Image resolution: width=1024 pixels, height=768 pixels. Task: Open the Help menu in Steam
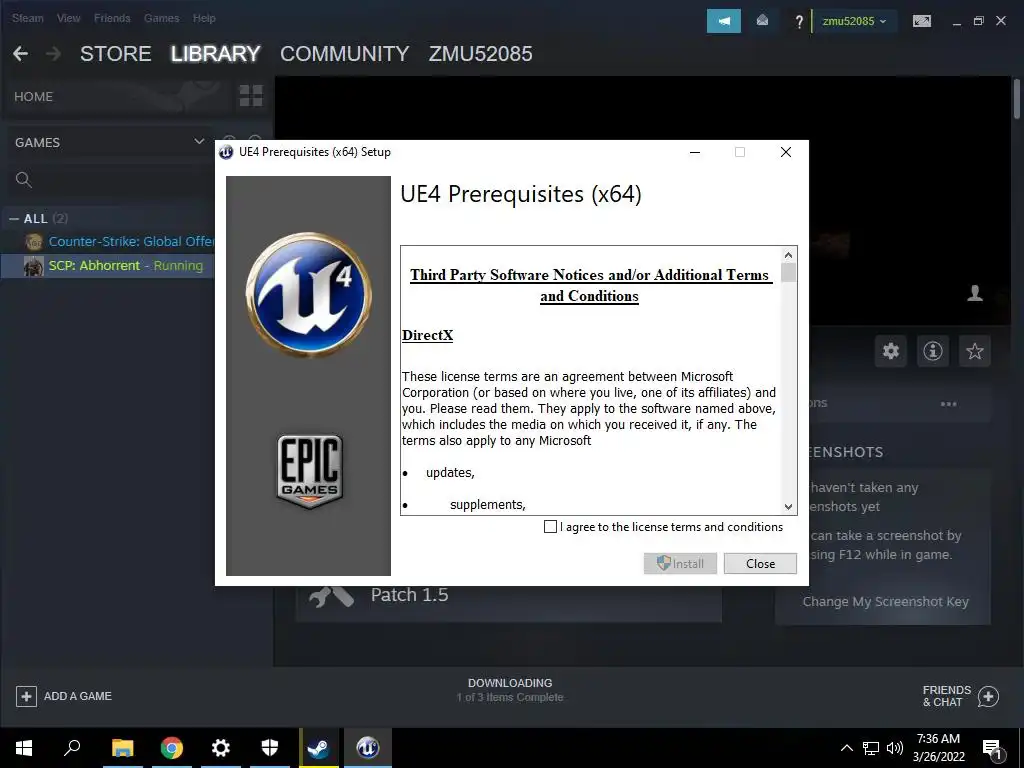tap(204, 18)
